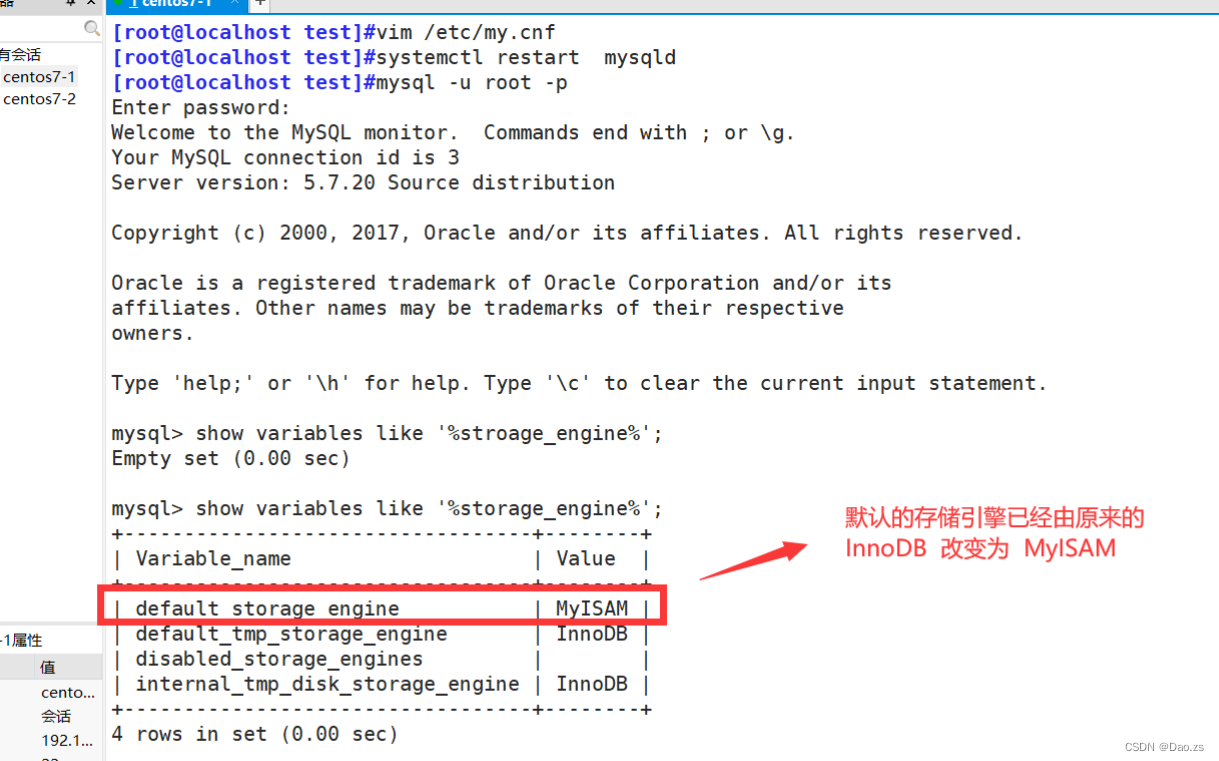
Task: Click the Type 'help;' or '\h' line
Action: click(x=579, y=383)
